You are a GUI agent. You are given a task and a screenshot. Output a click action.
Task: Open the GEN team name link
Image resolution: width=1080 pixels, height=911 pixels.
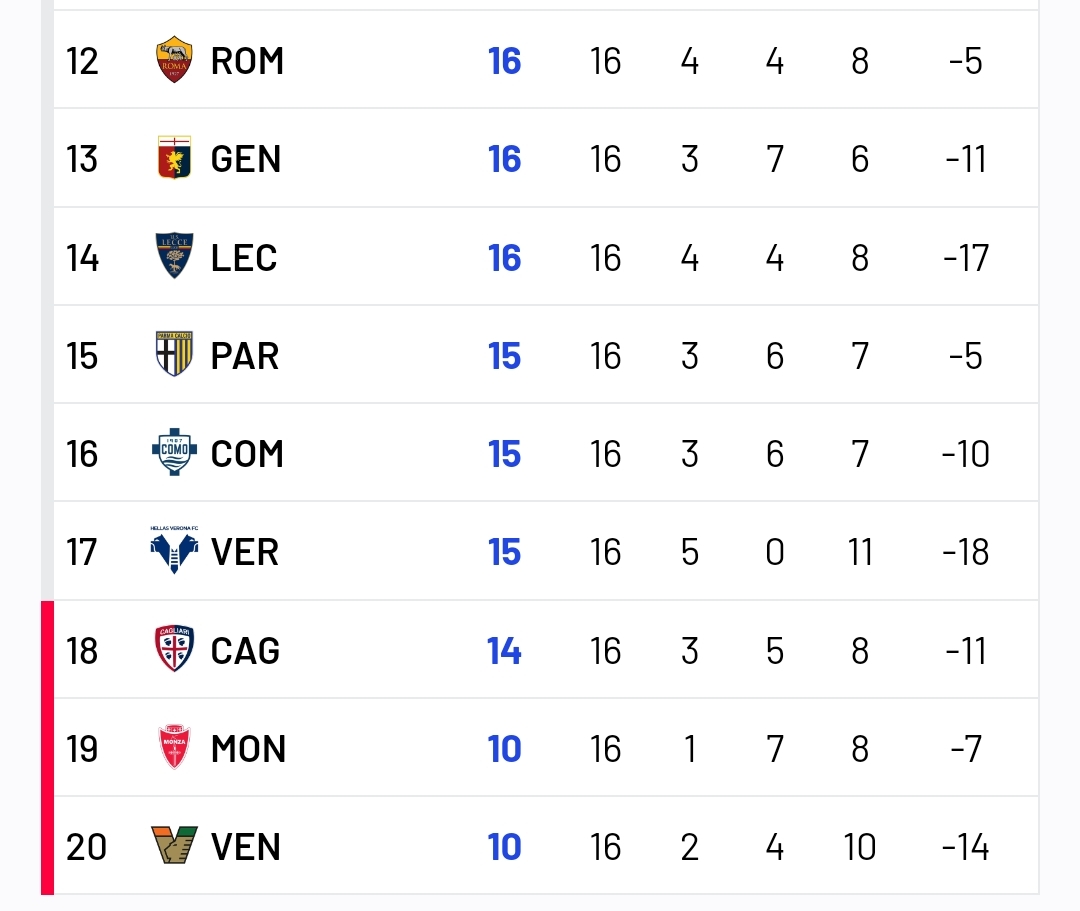246,159
